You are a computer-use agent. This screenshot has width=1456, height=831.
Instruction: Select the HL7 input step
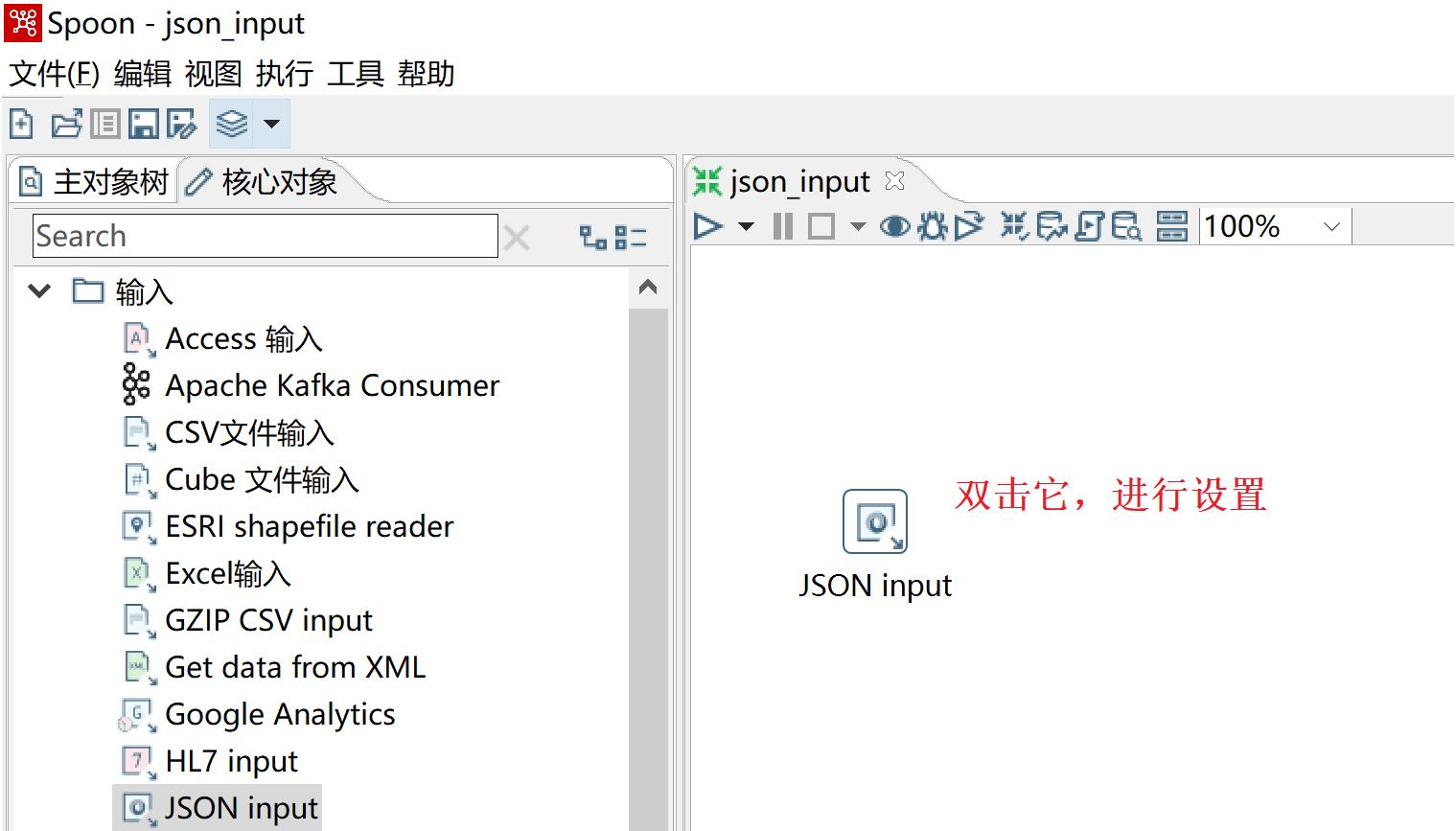(231, 761)
